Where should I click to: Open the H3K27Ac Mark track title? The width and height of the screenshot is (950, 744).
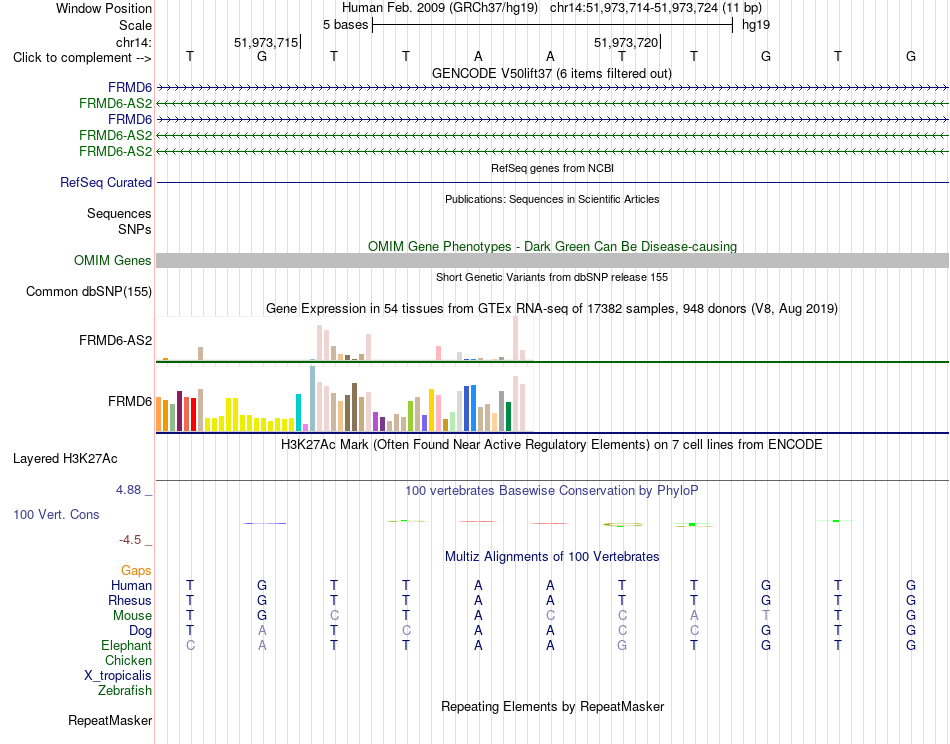point(552,445)
